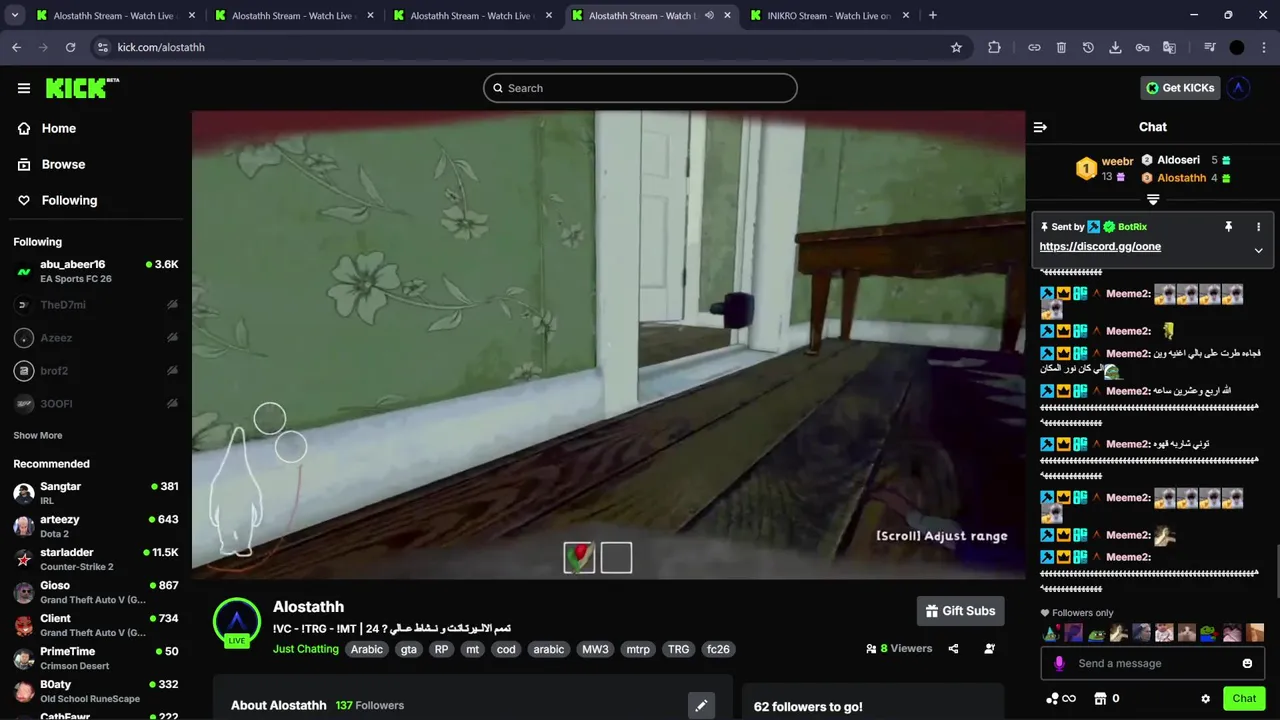Click the translate extension icon
The image size is (1280, 720).
(x=1169, y=47)
